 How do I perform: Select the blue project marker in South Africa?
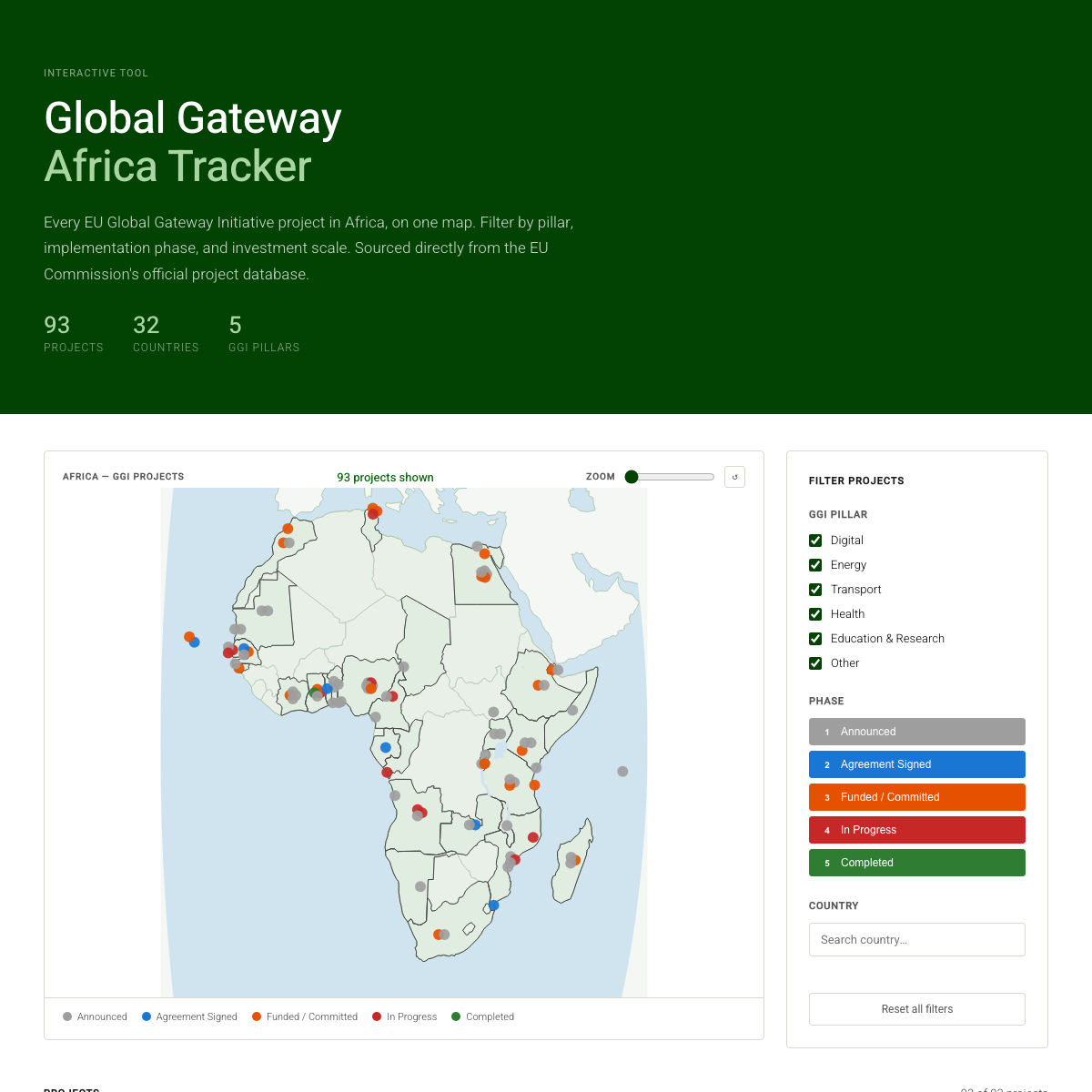point(492,905)
